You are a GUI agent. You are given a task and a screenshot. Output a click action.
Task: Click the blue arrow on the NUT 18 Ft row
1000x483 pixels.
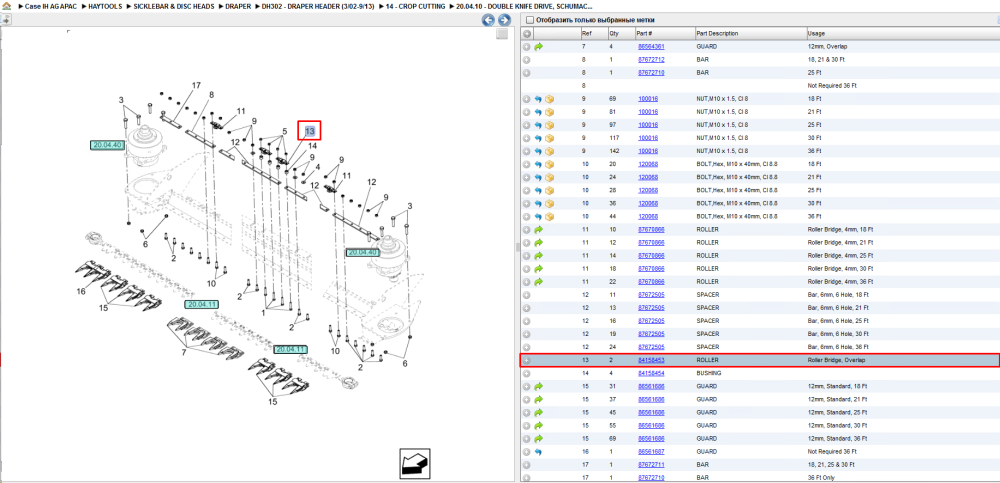click(538, 99)
